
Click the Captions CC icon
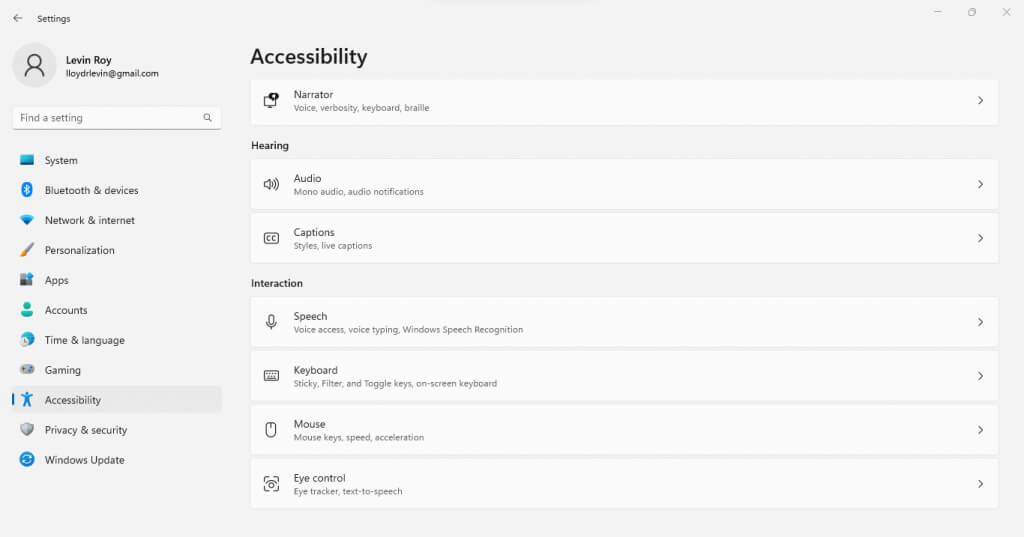click(271, 238)
